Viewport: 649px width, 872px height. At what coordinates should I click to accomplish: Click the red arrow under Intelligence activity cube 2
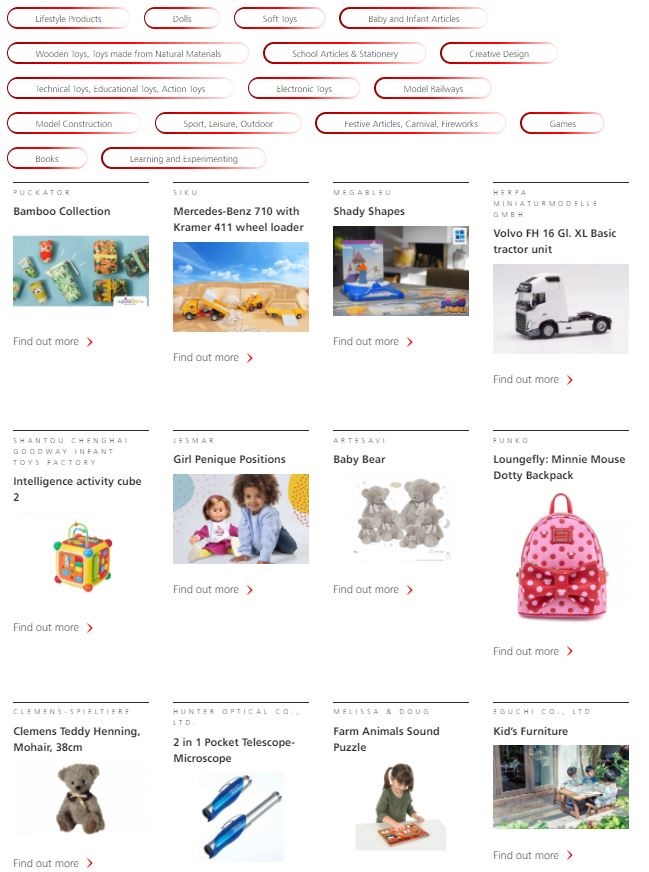pos(90,628)
